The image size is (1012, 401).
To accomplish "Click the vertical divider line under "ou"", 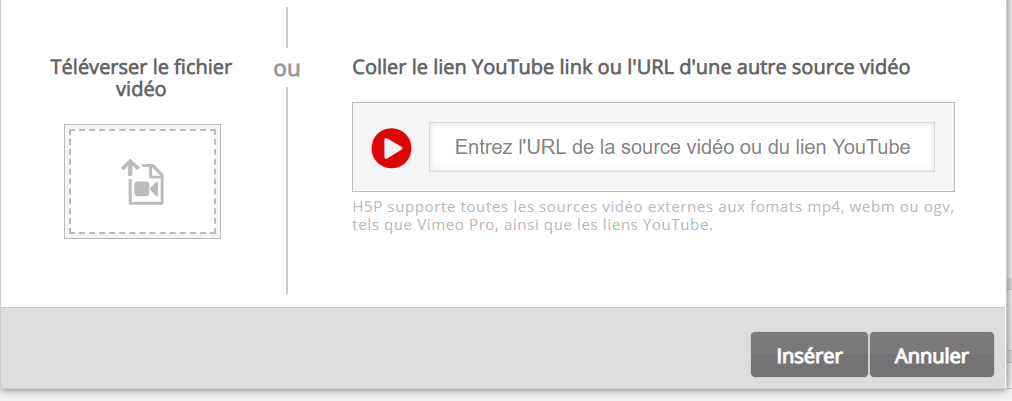I will coord(287,190).
